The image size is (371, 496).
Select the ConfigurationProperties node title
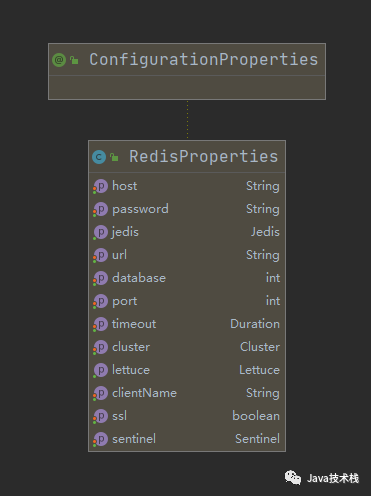point(203,60)
